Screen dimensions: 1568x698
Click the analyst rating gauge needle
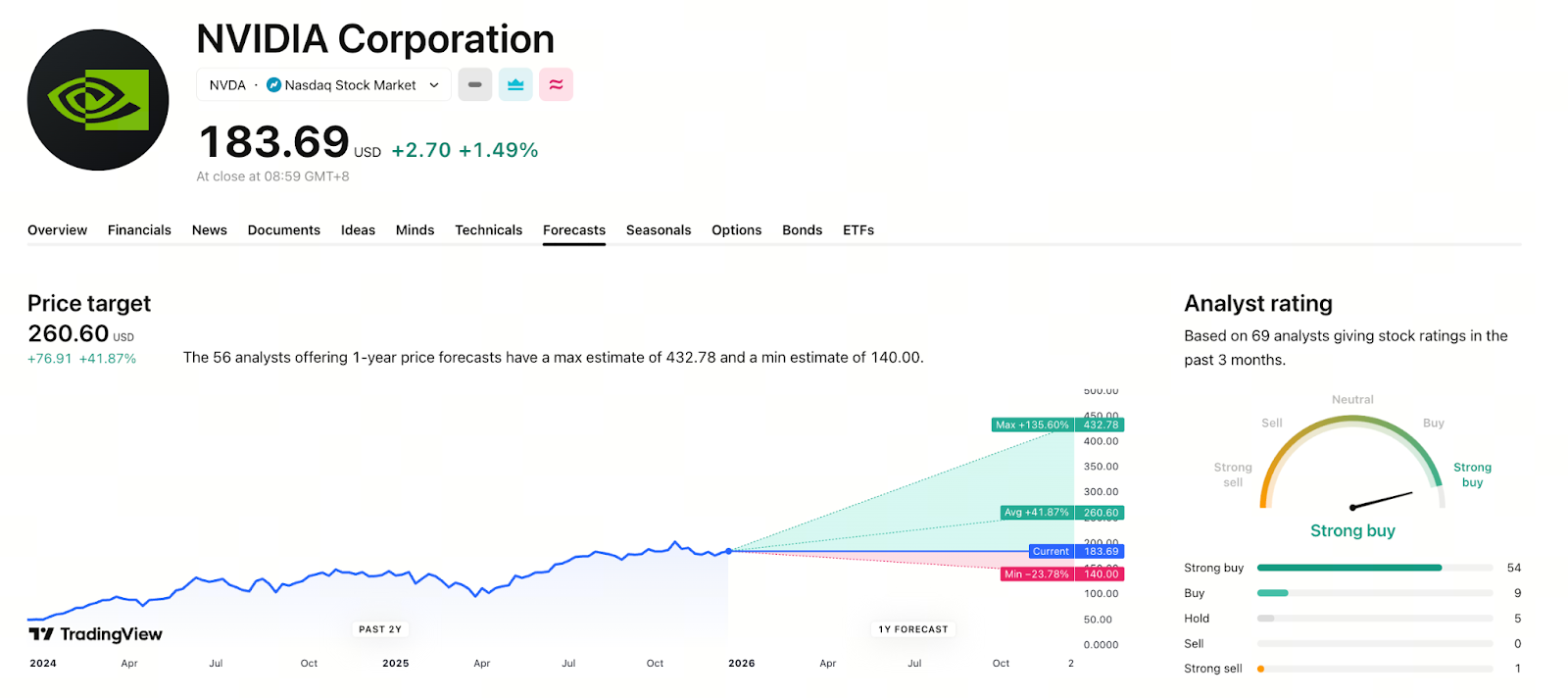click(1382, 500)
